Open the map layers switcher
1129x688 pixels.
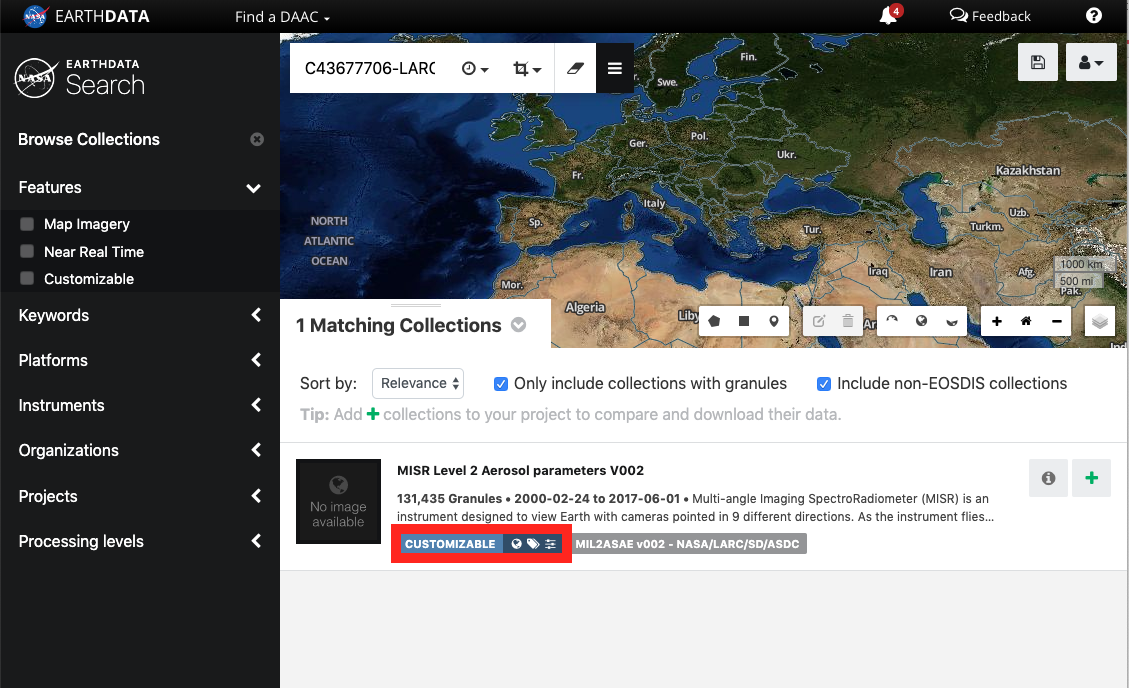click(1099, 321)
